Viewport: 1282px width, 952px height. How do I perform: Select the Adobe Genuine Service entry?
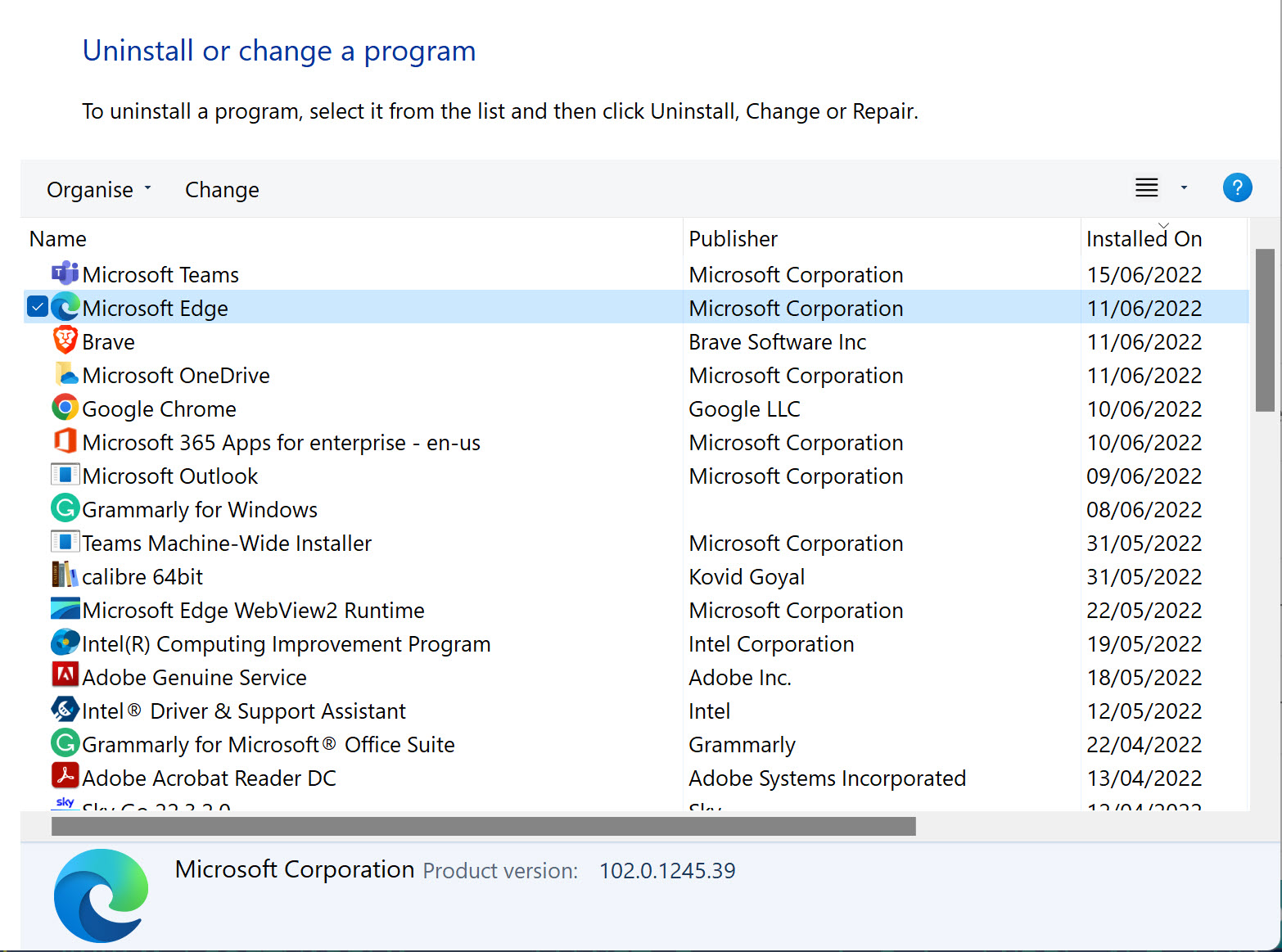(x=194, y=678)
